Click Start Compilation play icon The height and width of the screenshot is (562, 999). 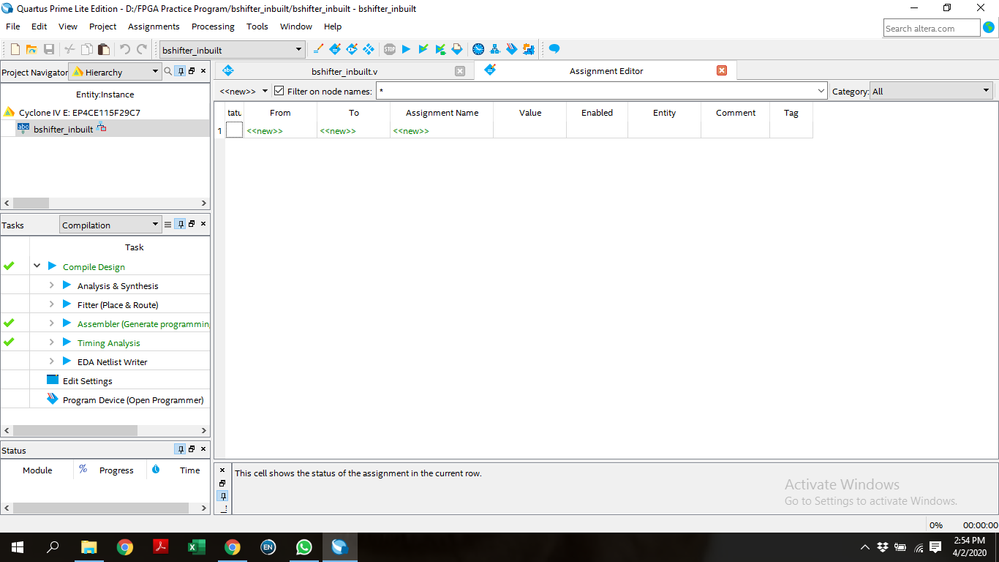tap(406, 49)
